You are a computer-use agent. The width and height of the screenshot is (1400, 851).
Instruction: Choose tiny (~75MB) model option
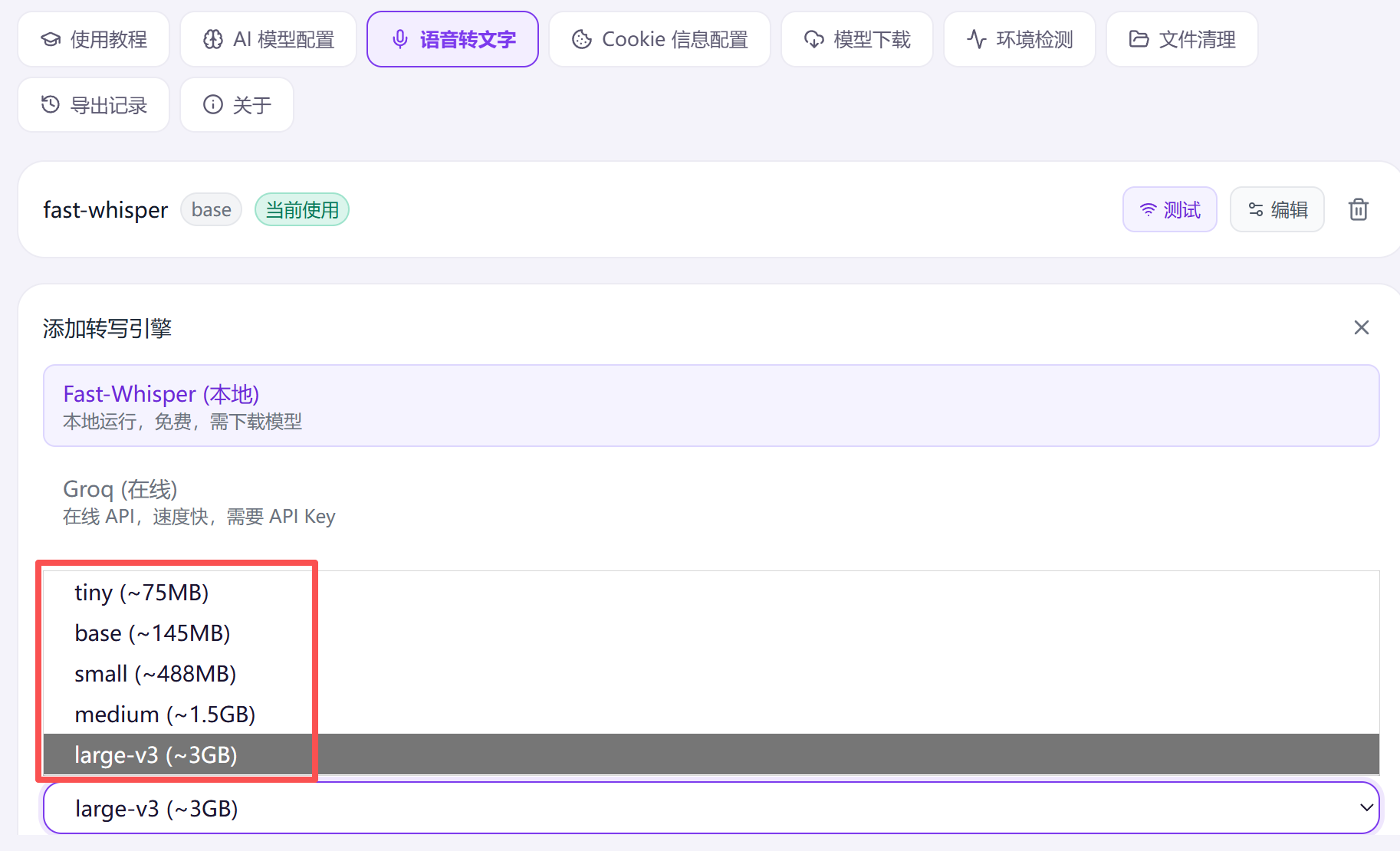[x=712, y=592]
